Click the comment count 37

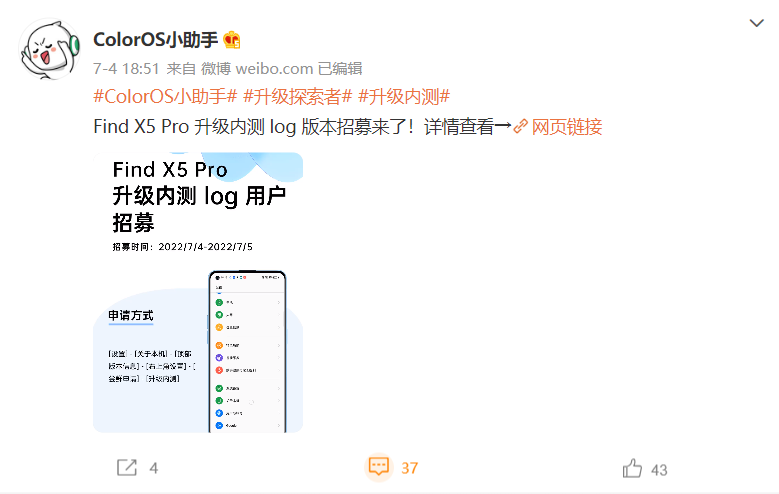409,468
